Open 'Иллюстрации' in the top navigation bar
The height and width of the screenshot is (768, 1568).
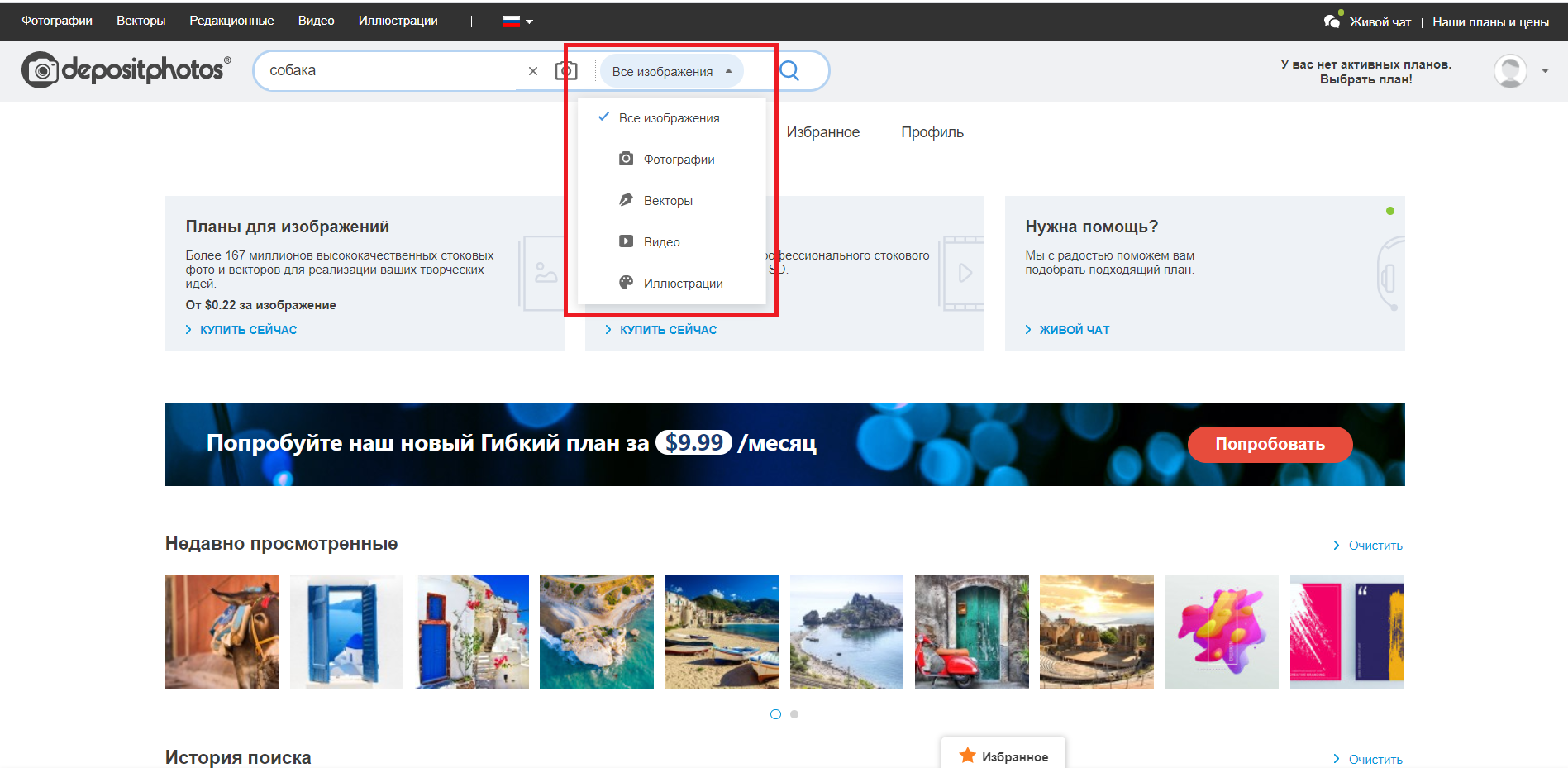(x=398, y=21)
